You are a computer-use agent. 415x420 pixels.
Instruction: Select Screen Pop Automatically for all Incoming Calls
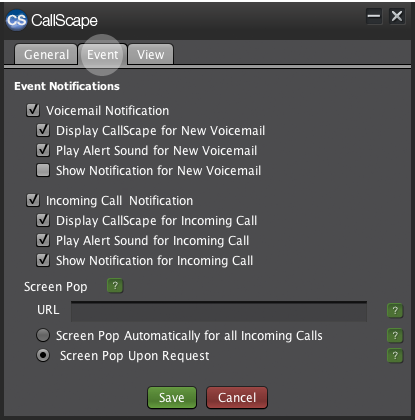[x=43, y=335]
